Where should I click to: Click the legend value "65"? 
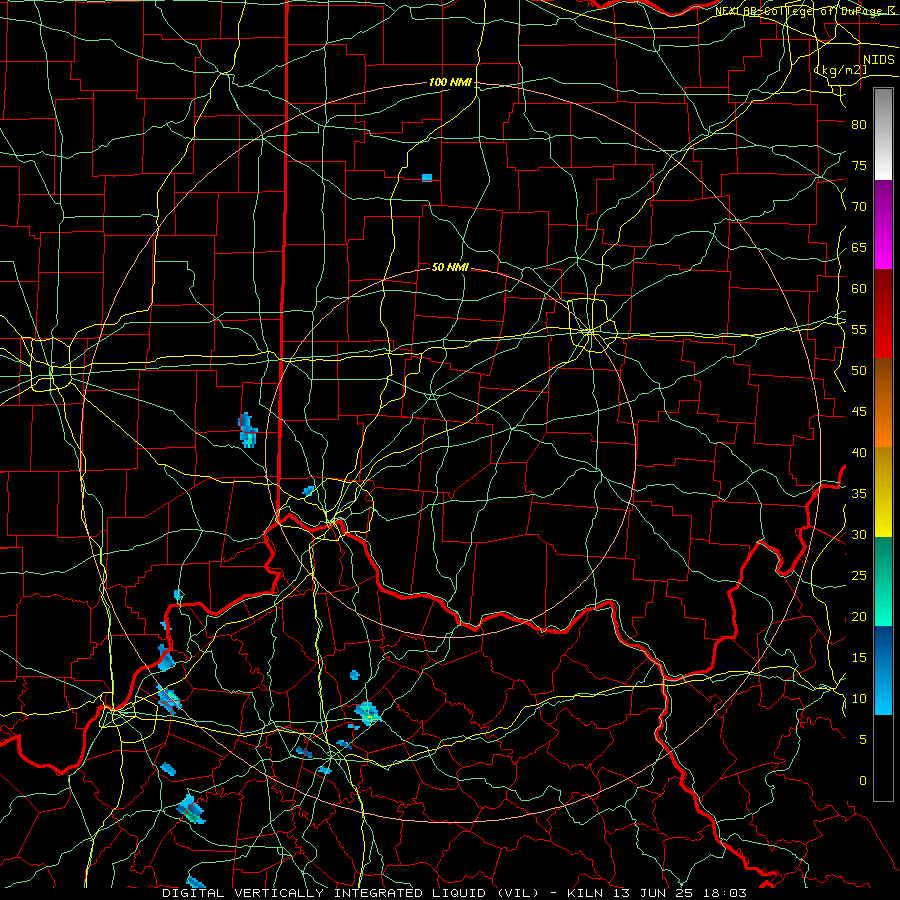[859, 247]
